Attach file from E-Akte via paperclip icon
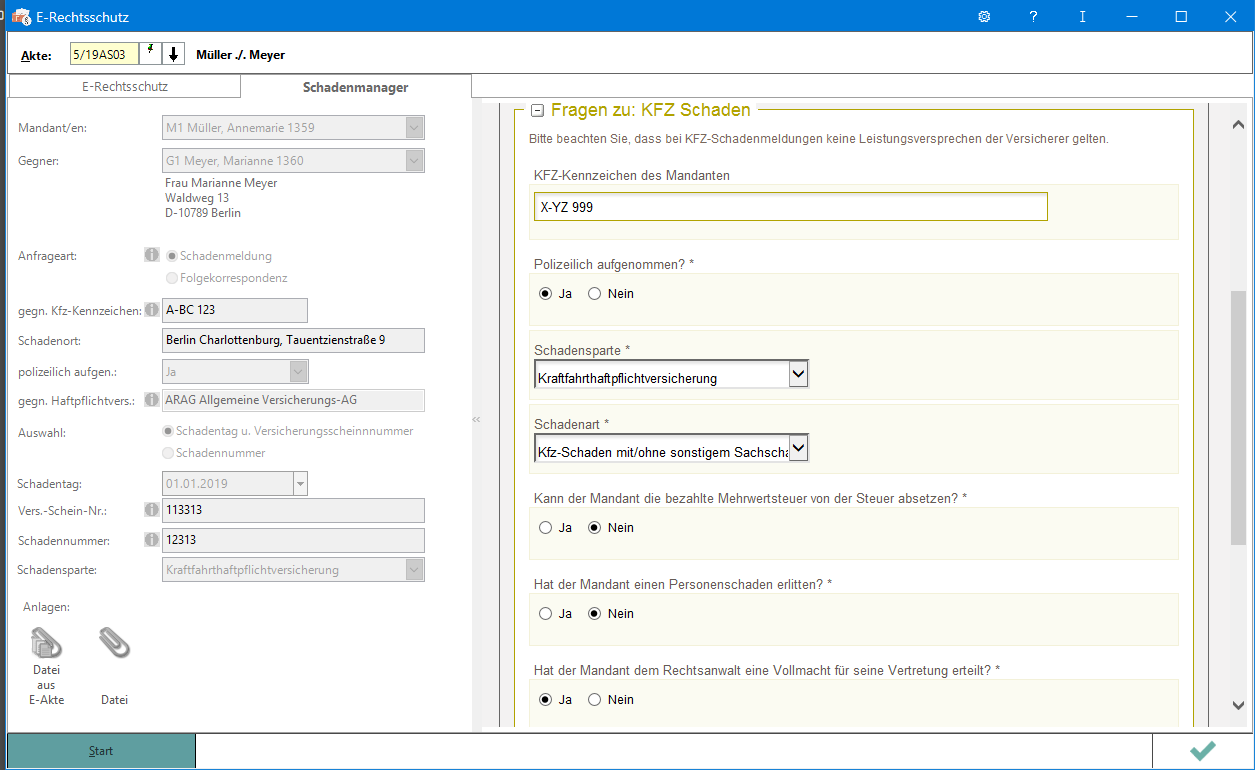This screenshot has width=1255, height=770. click(x=46, y=643)
